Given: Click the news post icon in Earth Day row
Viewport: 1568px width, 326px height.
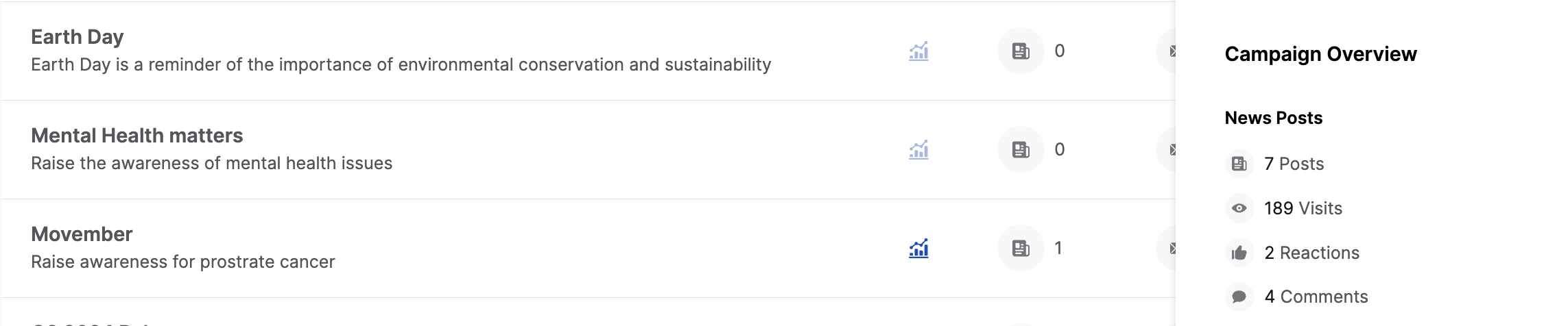Looking at the screenshot, I should tap(1021, 51).
